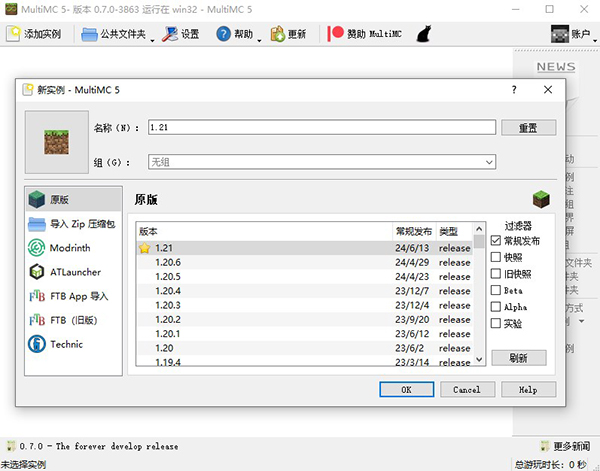
Task: Select ATLauncher source in sidebar
Action: coord(75,271)
